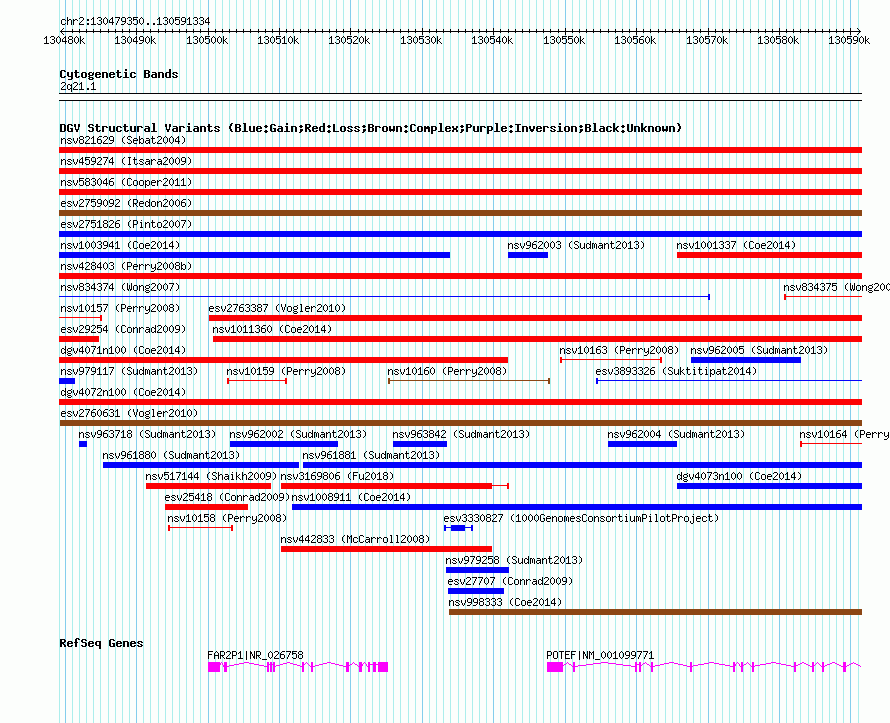Select the nsv1011360 (Coe2014) label

[272, 329]
